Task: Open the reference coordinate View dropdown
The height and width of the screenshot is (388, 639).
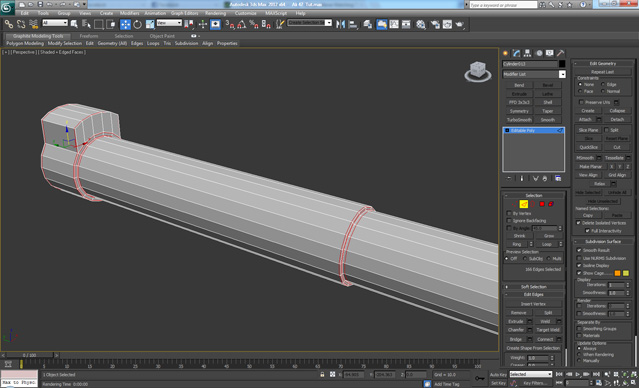Action: coord(169,23)
